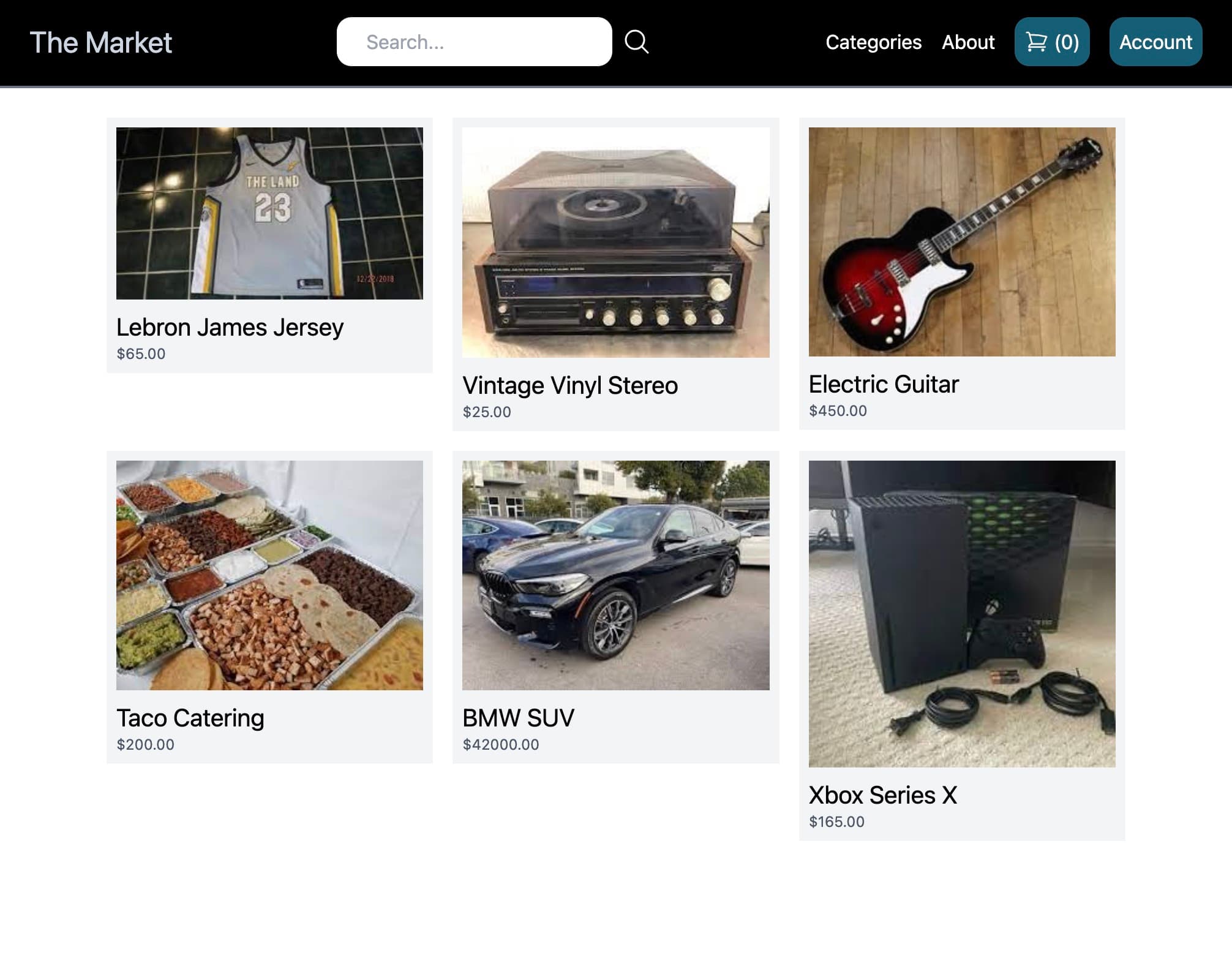Click the BMW SUV title
1232x969 pixels.
[518, 718]
